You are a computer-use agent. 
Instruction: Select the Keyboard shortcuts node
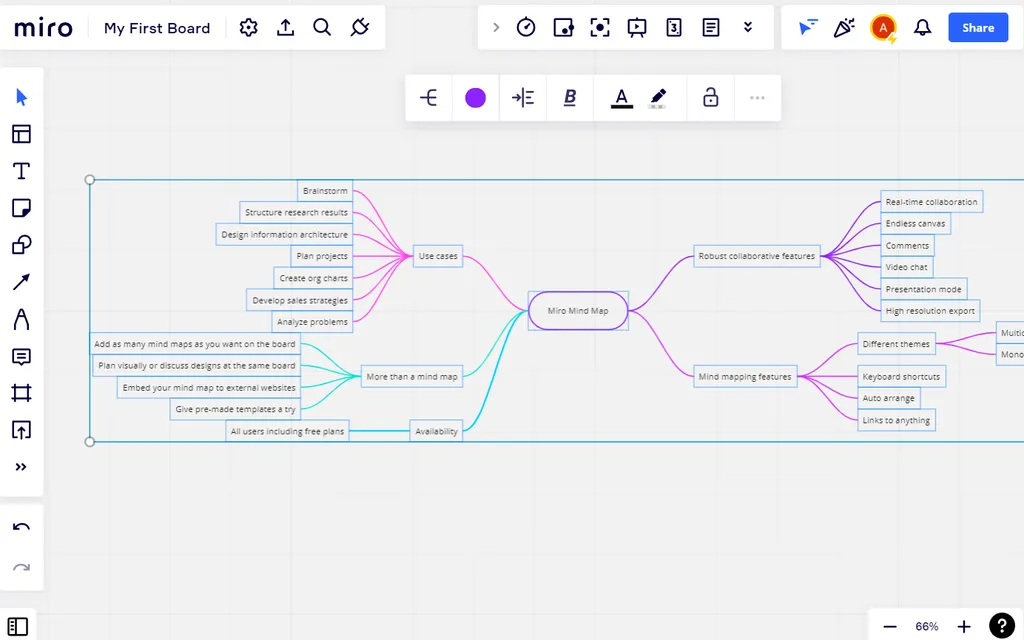pyautogui.click(x=901, y=376)
